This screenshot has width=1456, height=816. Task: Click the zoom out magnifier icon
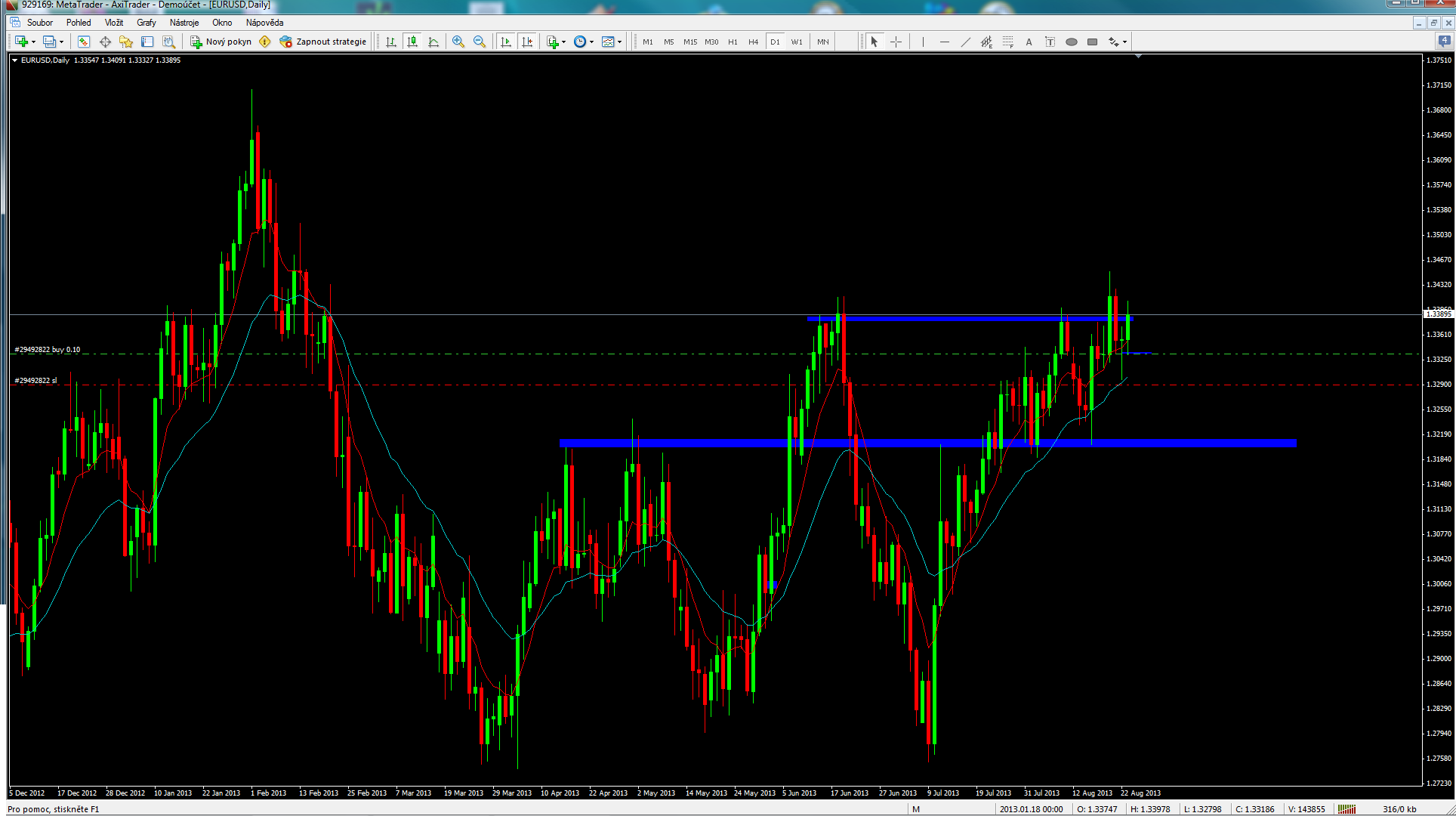pyautogui.click(x=479, y=42)
